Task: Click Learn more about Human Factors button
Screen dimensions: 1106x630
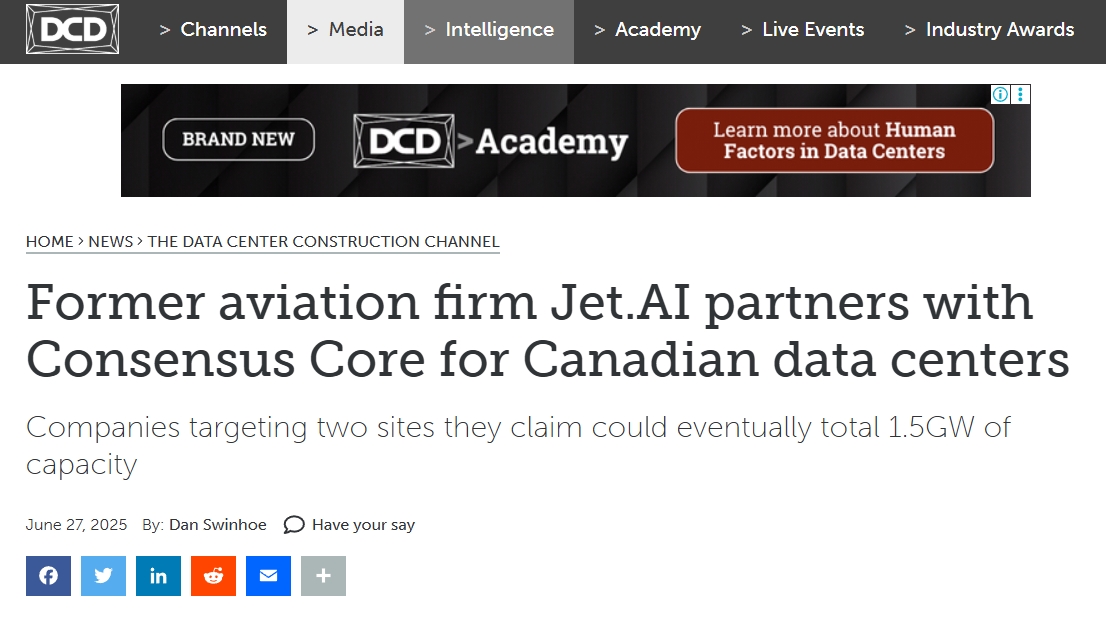Action: click(x=834, y=140)
